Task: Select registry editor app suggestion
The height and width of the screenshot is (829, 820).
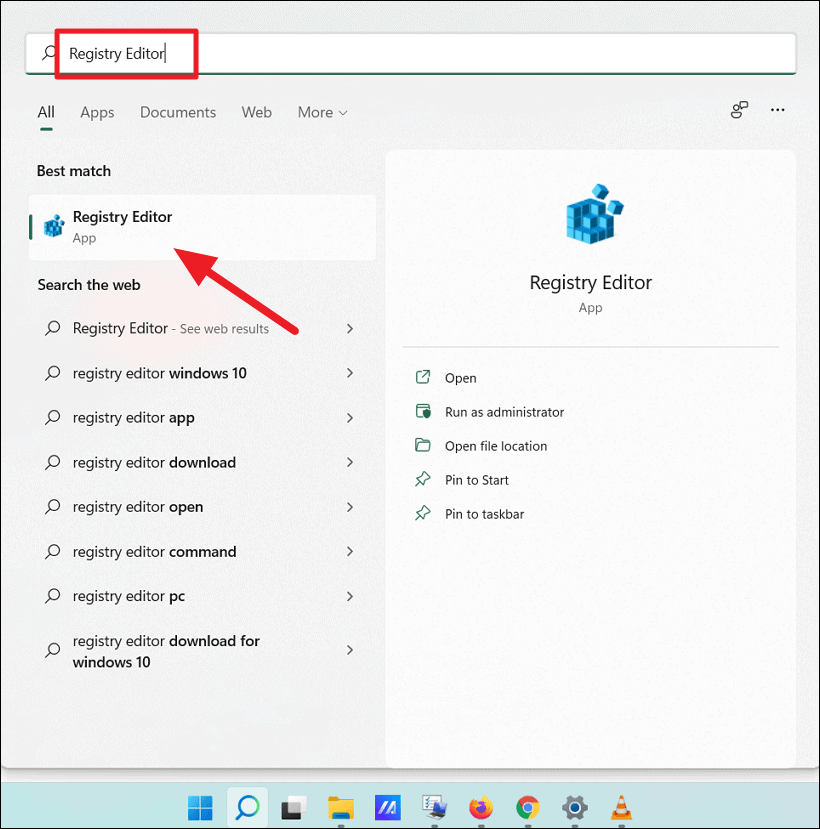Action: point(134,418)
